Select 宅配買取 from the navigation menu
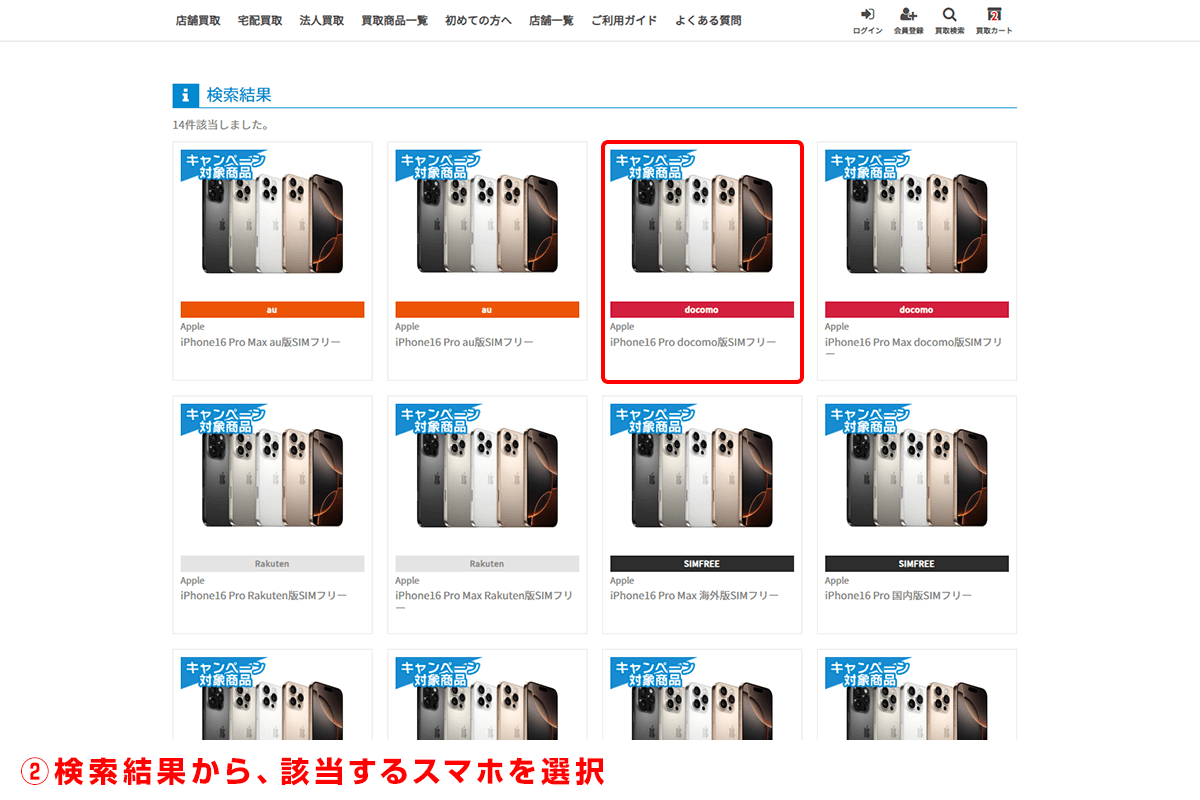 260,19
